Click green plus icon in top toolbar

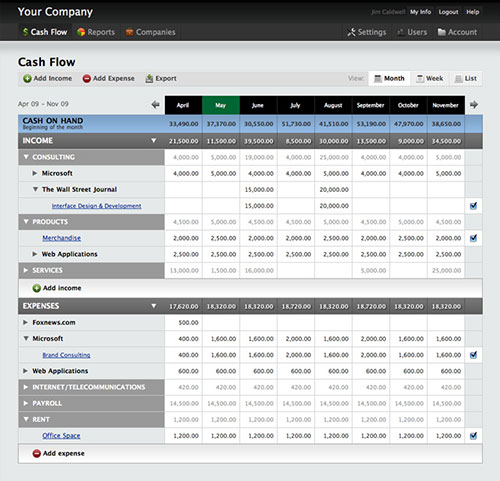[x=27, y=79]
